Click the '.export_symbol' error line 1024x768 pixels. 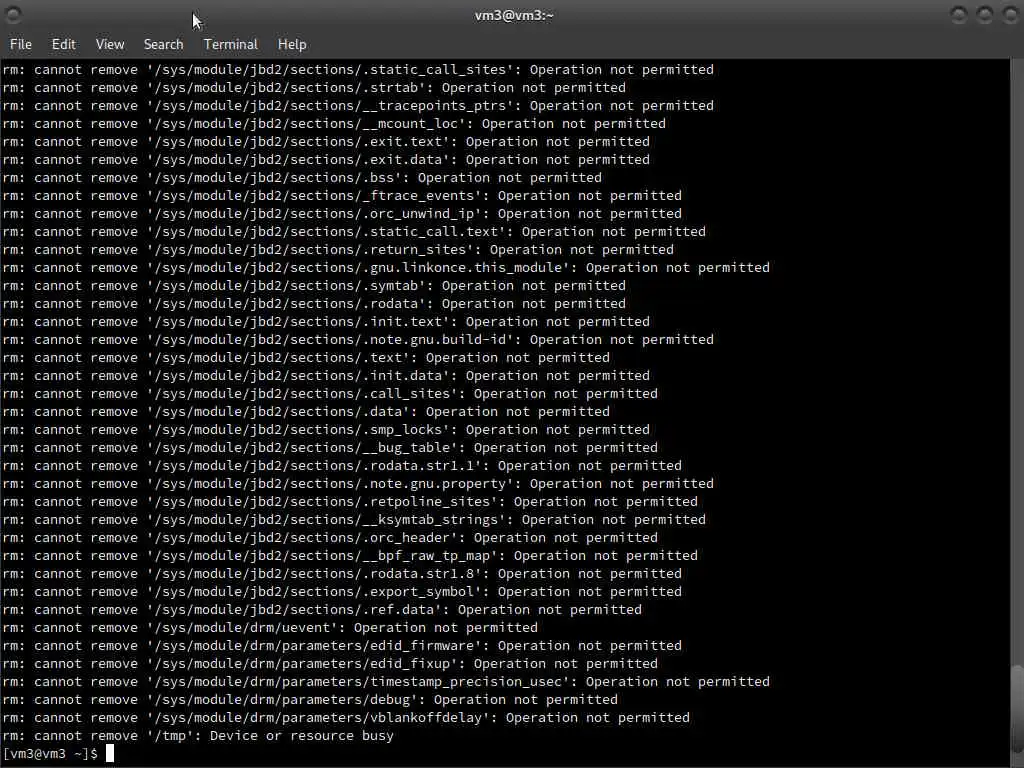(342, 592)
